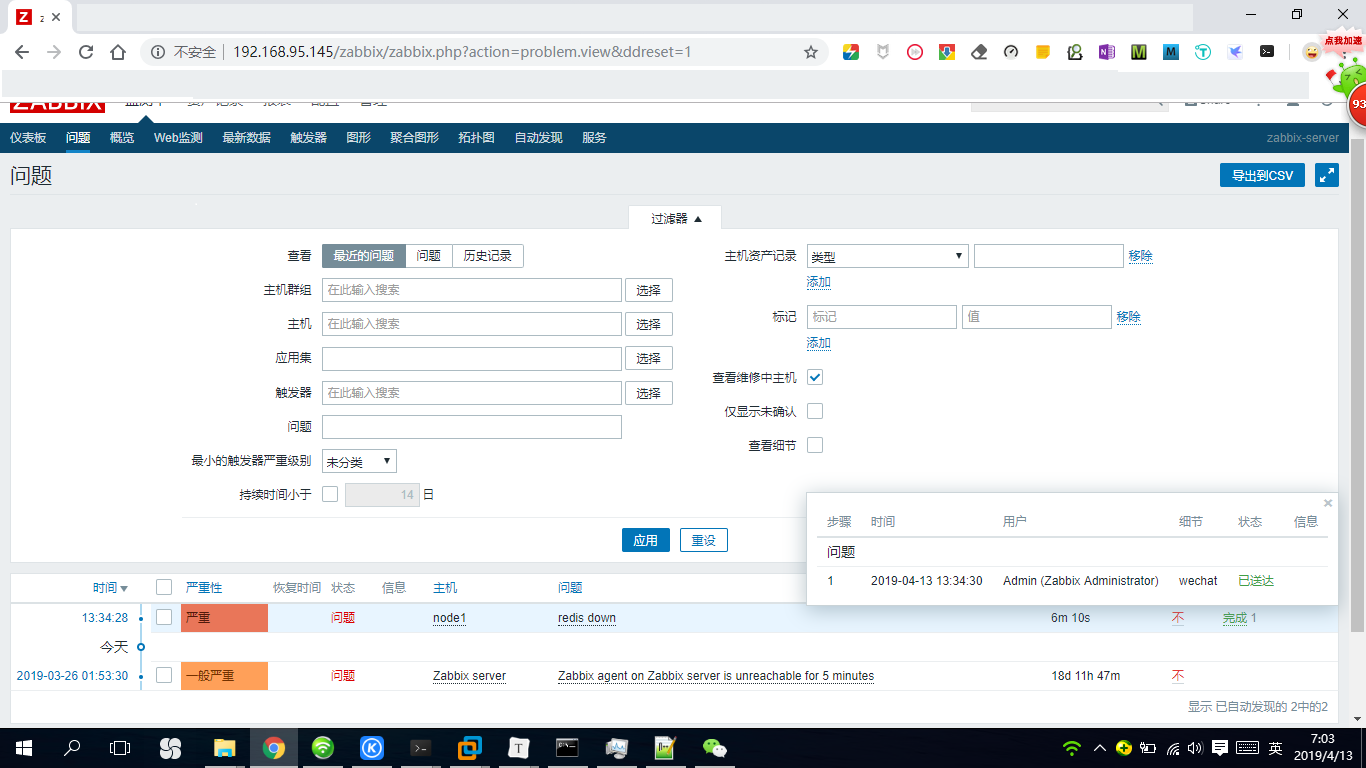Click the orange 严重 severity swatch
The image size is (1366, 768).
[222, 617]
